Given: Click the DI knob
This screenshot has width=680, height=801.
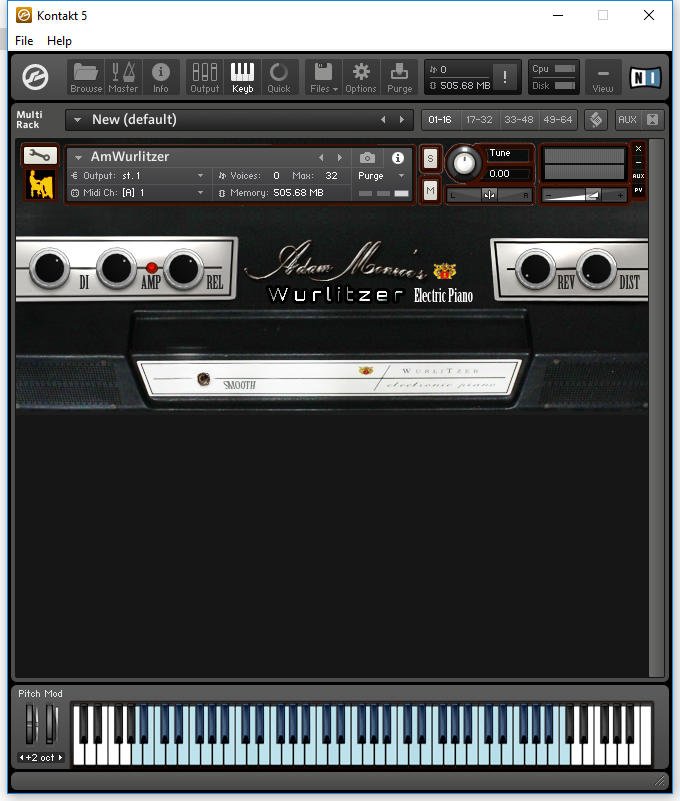Looking at the screenshot, I should point(49,268).
